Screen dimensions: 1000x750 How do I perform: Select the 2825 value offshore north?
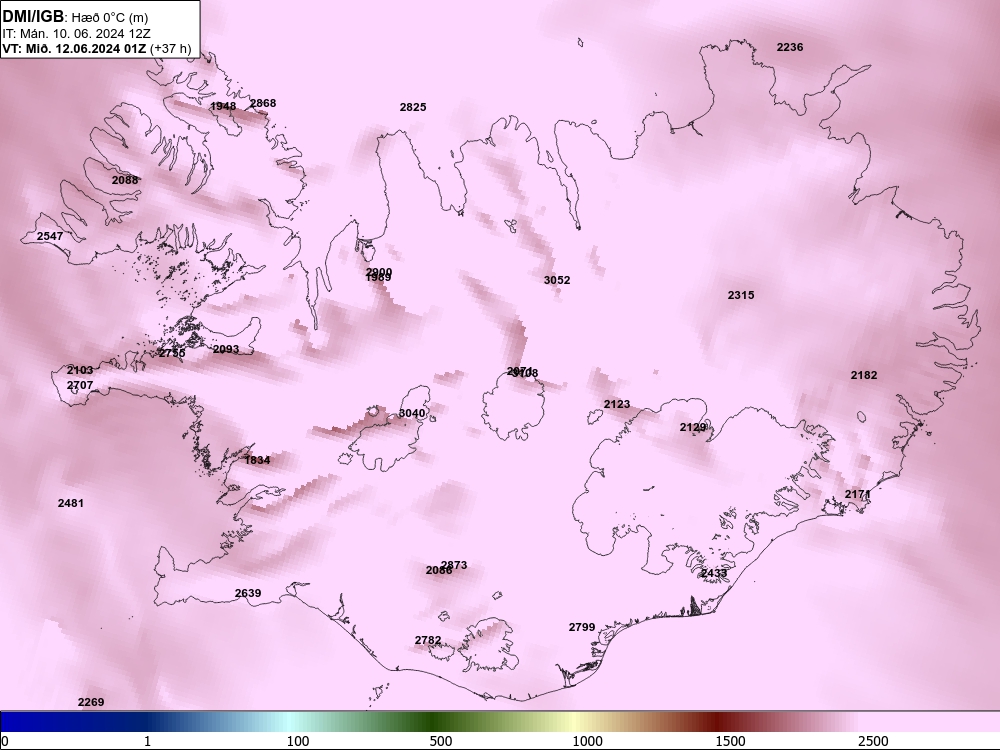click(x=413, y=107)
